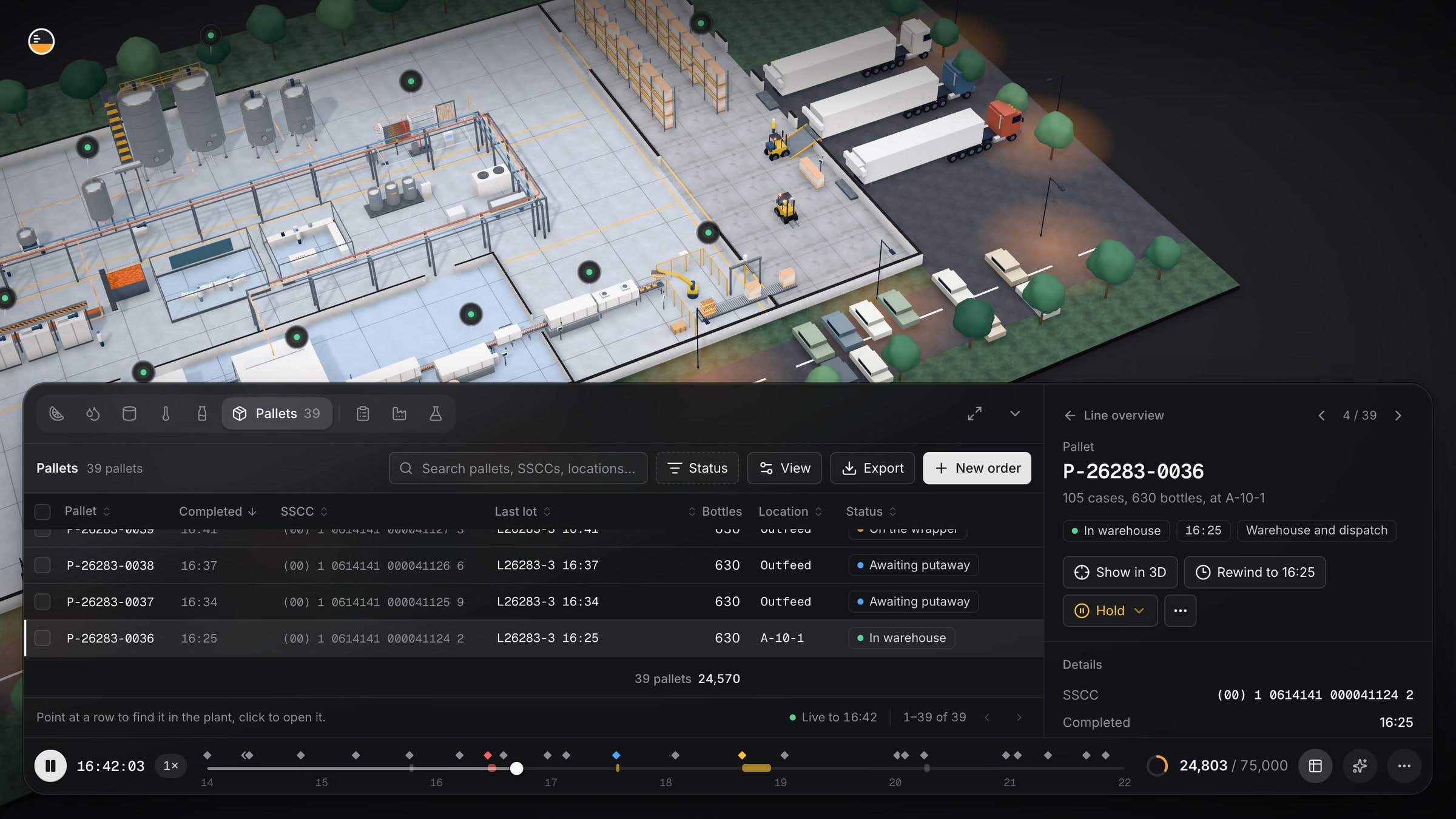The height and width of the screenshot is (819, 1456).
Task: Open the factory chart icon tab
Action: click(x=399, y=414)
